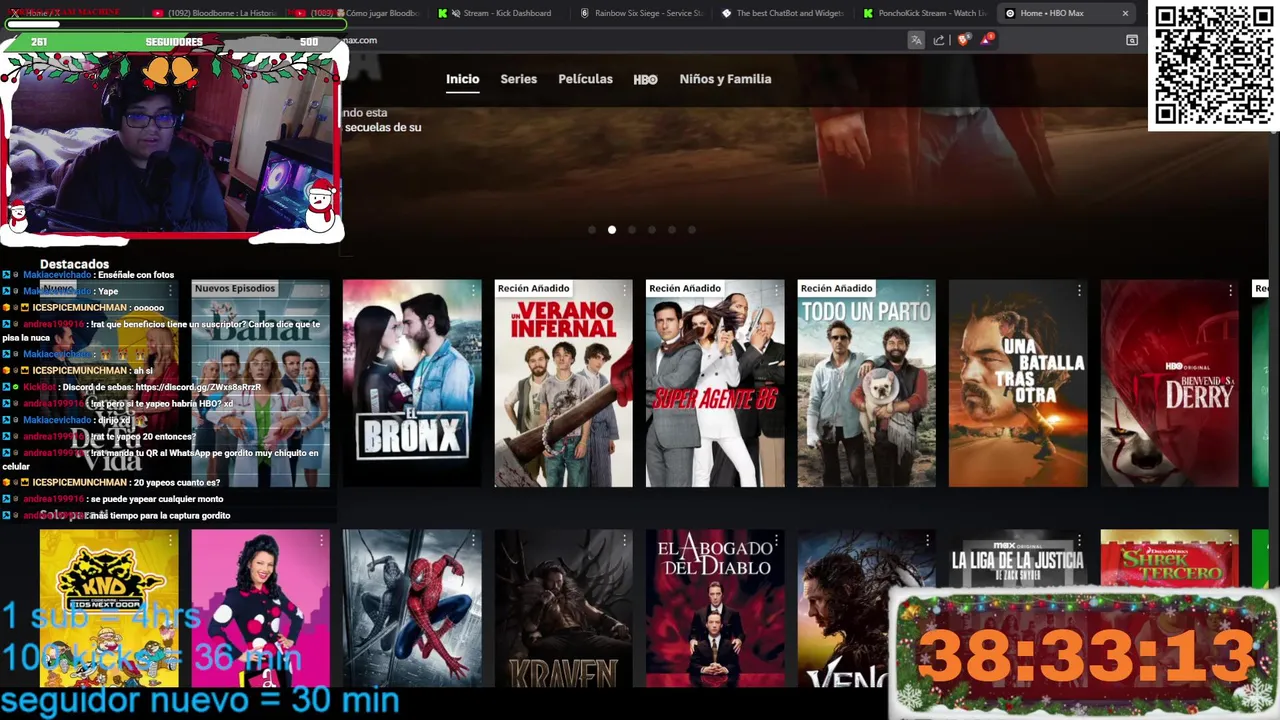This screenshot has width=1280, height=720.
Task: Open options on Una Batalla Tras Otra poster
Action: pyautogui.click(x=1079, y=290)
